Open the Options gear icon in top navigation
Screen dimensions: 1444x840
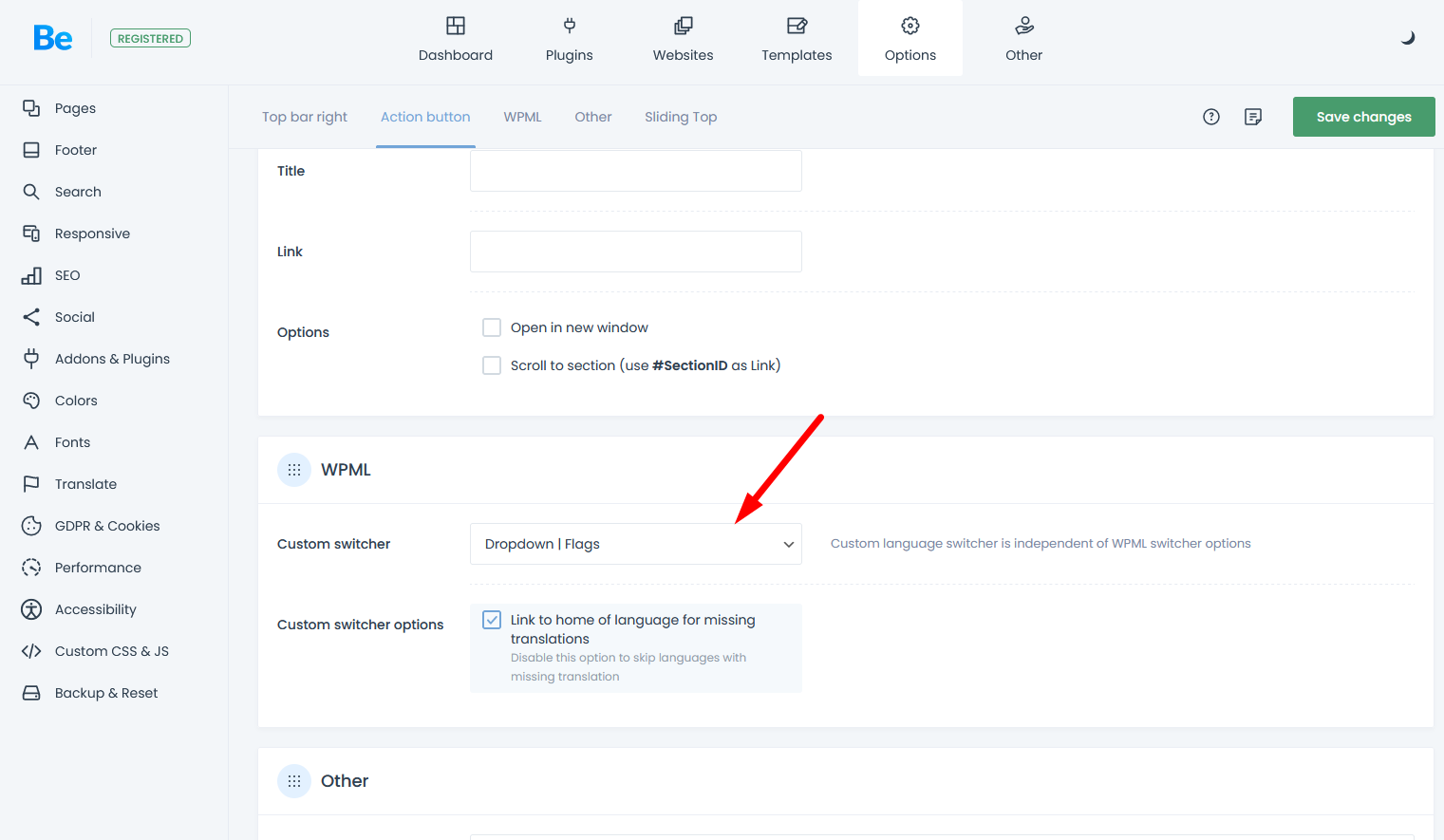click(x=910, y=26)
